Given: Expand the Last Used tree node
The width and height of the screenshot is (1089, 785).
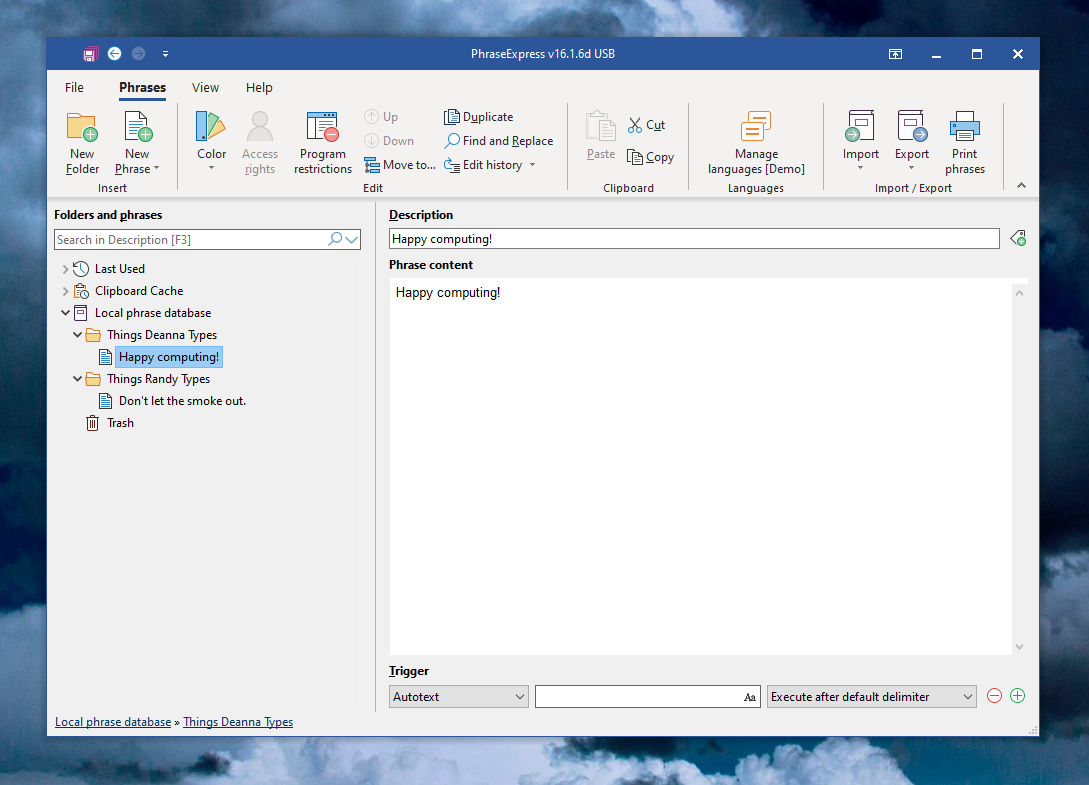Looking at the screenshot, I should [x=65, y=269].
